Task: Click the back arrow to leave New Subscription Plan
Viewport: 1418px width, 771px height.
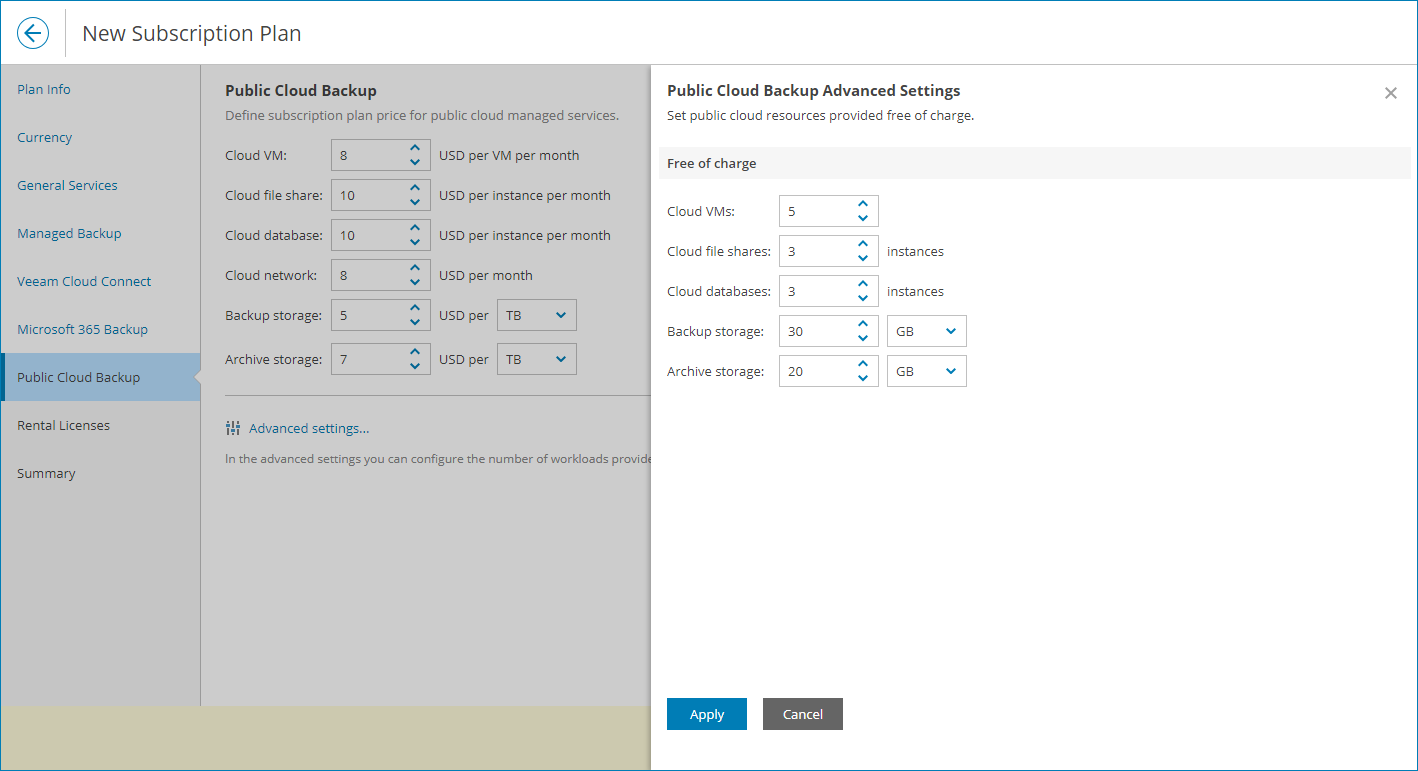Action: click(x=32, y=32)
